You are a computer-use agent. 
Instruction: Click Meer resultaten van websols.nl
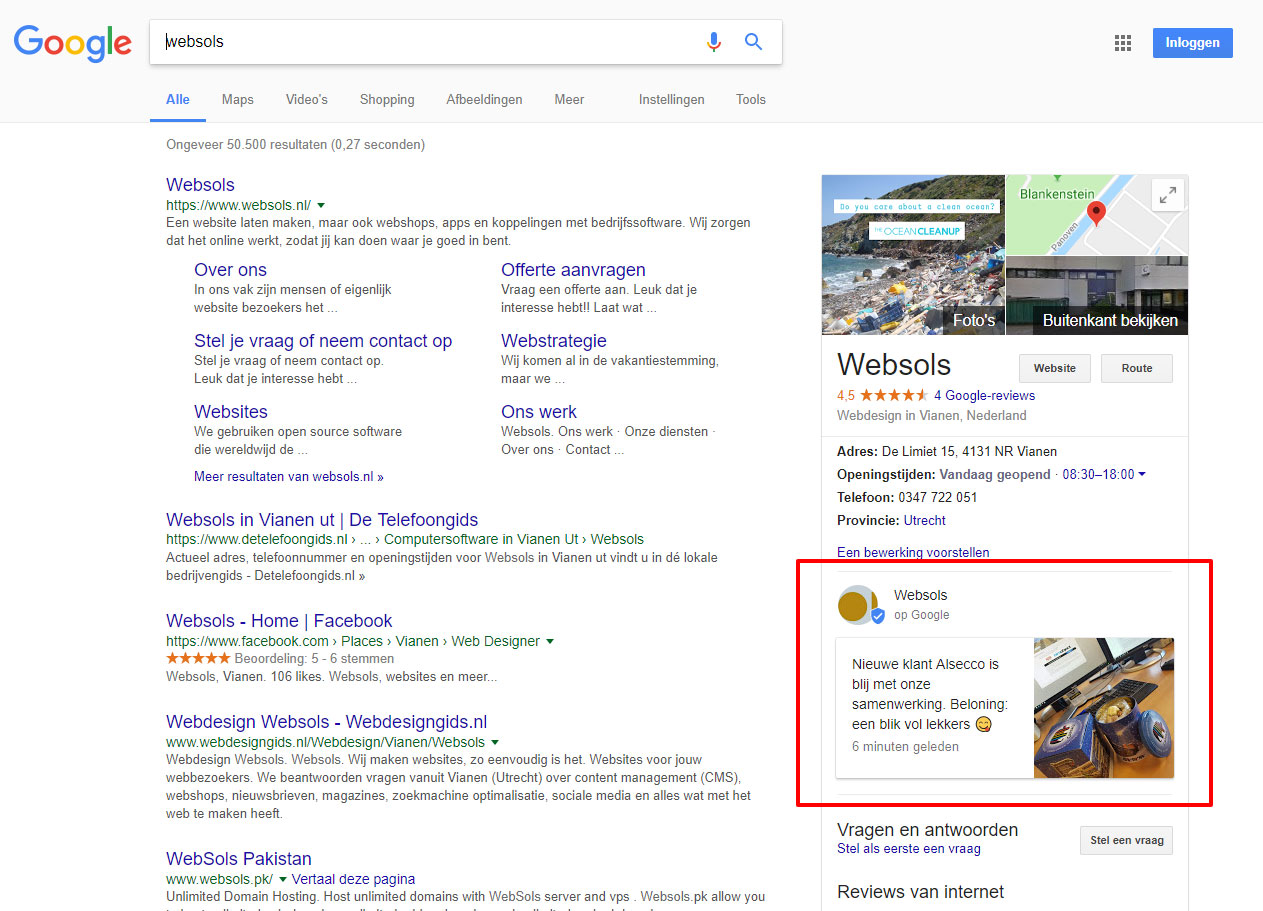289,477
